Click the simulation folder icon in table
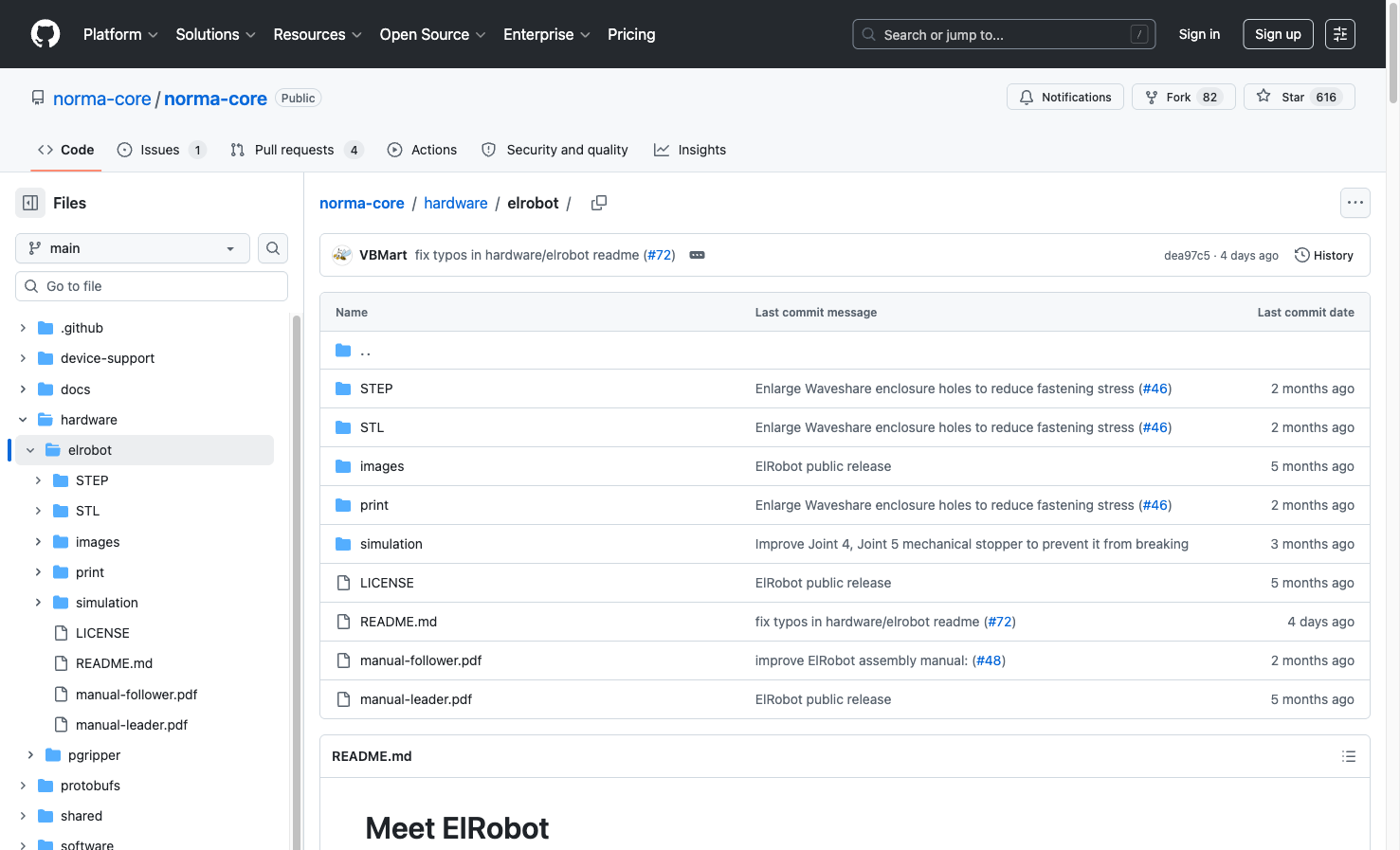This screenshot has height=850, width=1400. [x=343, y=544]
